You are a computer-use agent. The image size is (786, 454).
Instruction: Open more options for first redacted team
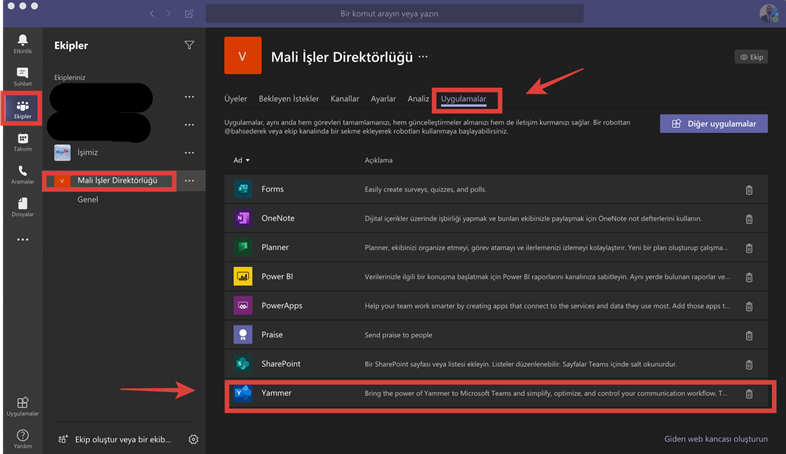[189, 97]
